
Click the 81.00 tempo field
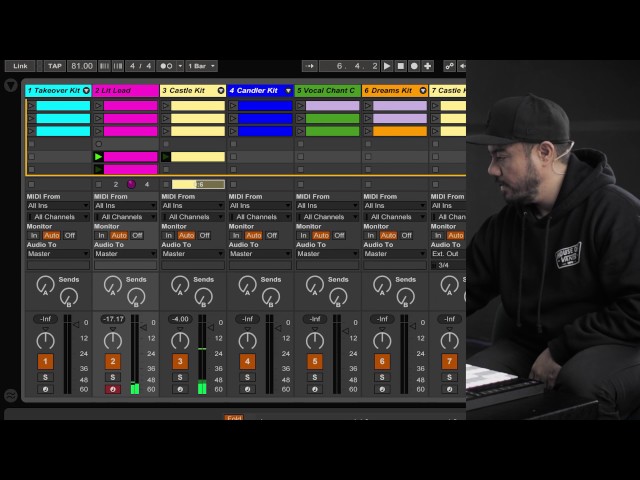[x=82, y=66]
